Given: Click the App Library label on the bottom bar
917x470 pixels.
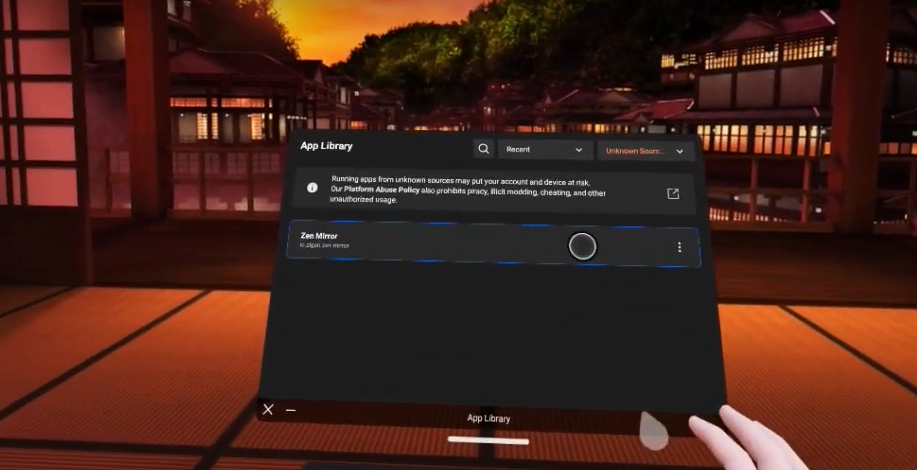Looking at the screenshot, I should click(x=488, y=418).
